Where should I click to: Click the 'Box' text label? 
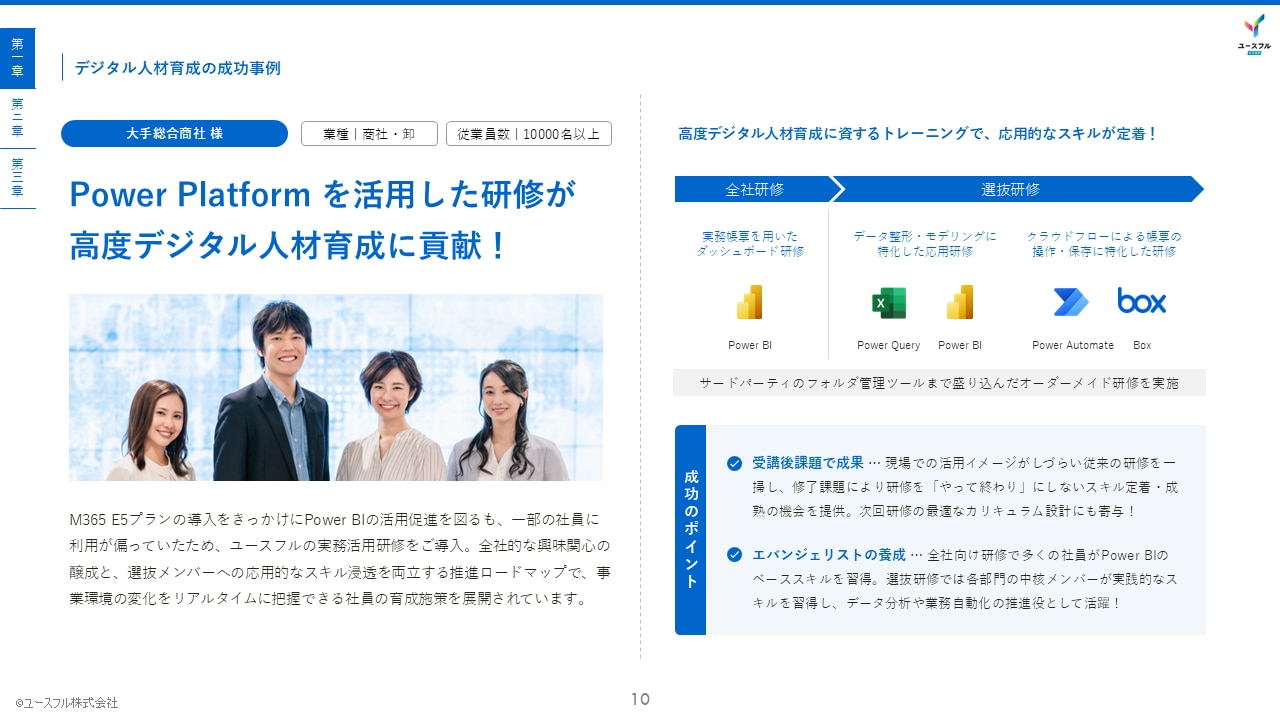(1142, 345)
